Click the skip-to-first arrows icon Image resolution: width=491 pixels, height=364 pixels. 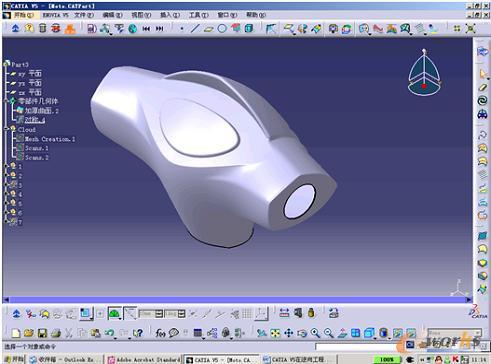146,29
